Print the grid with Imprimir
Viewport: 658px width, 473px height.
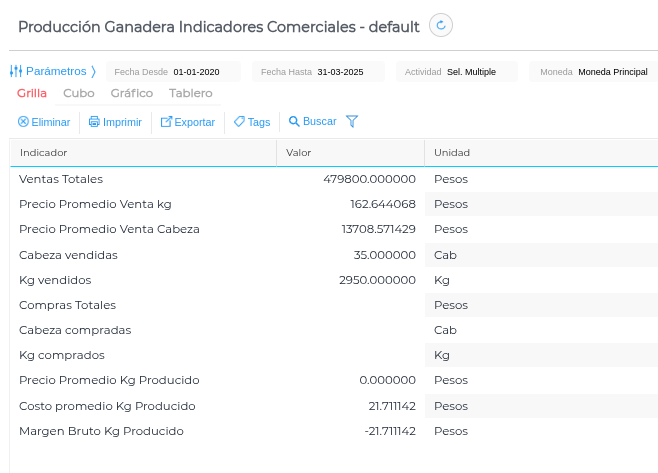coord(115,122)
